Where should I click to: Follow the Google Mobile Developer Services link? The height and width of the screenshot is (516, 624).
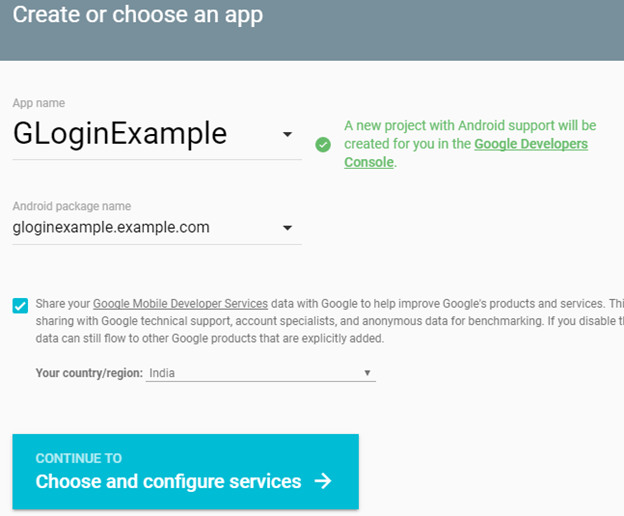[180, 303]
